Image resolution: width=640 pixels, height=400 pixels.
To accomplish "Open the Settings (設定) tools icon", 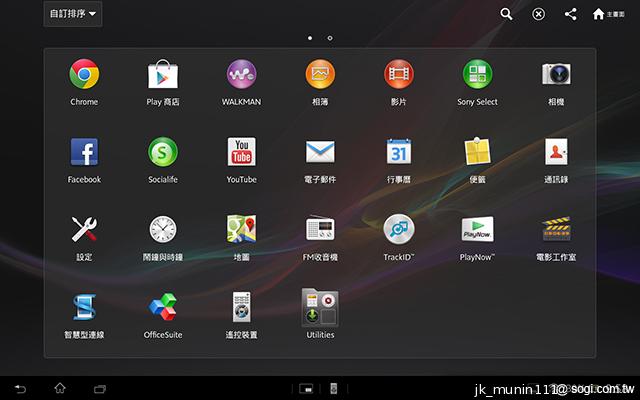I will [84, 229].
